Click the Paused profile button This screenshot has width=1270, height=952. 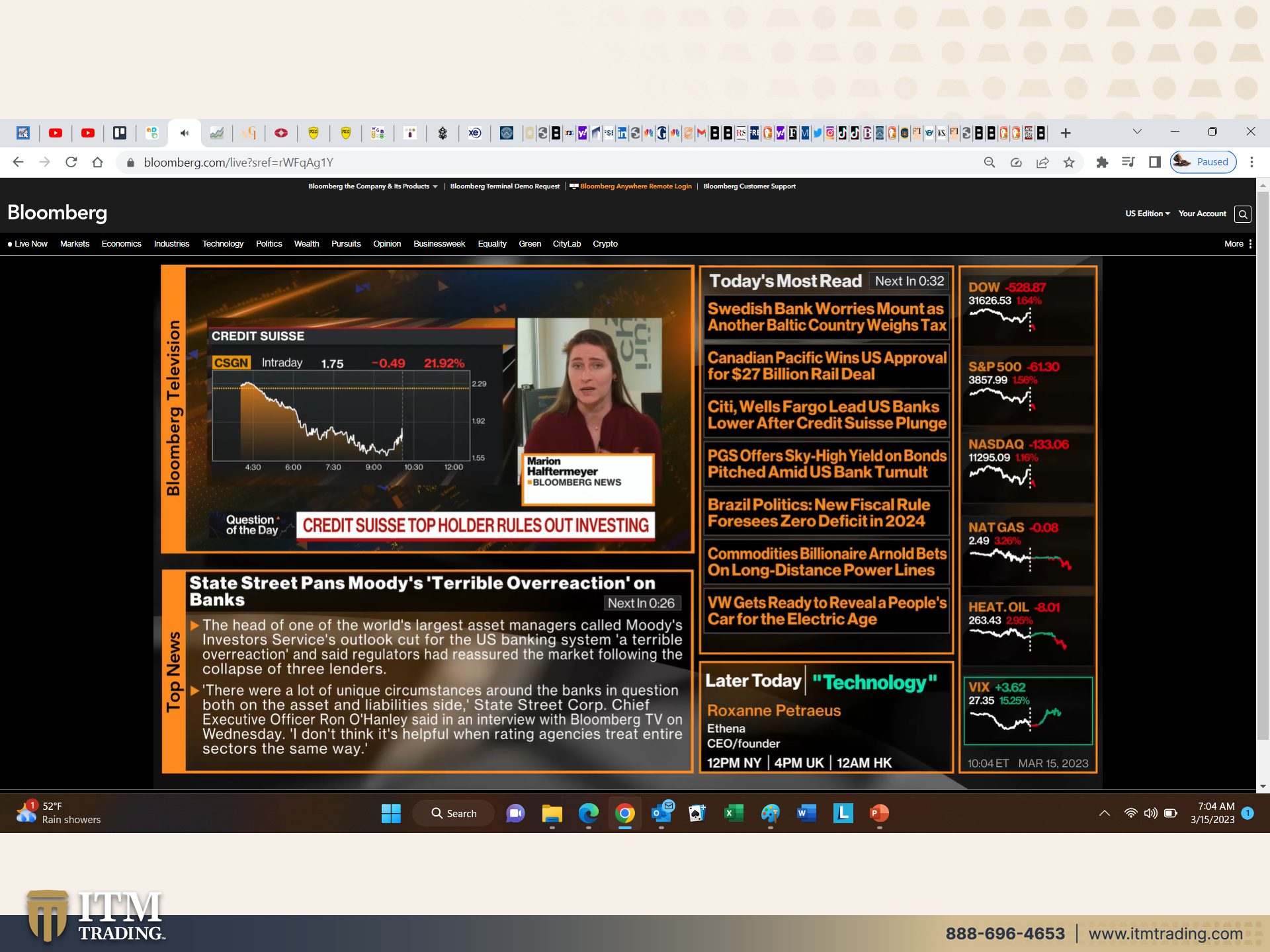click(1203, 162)
